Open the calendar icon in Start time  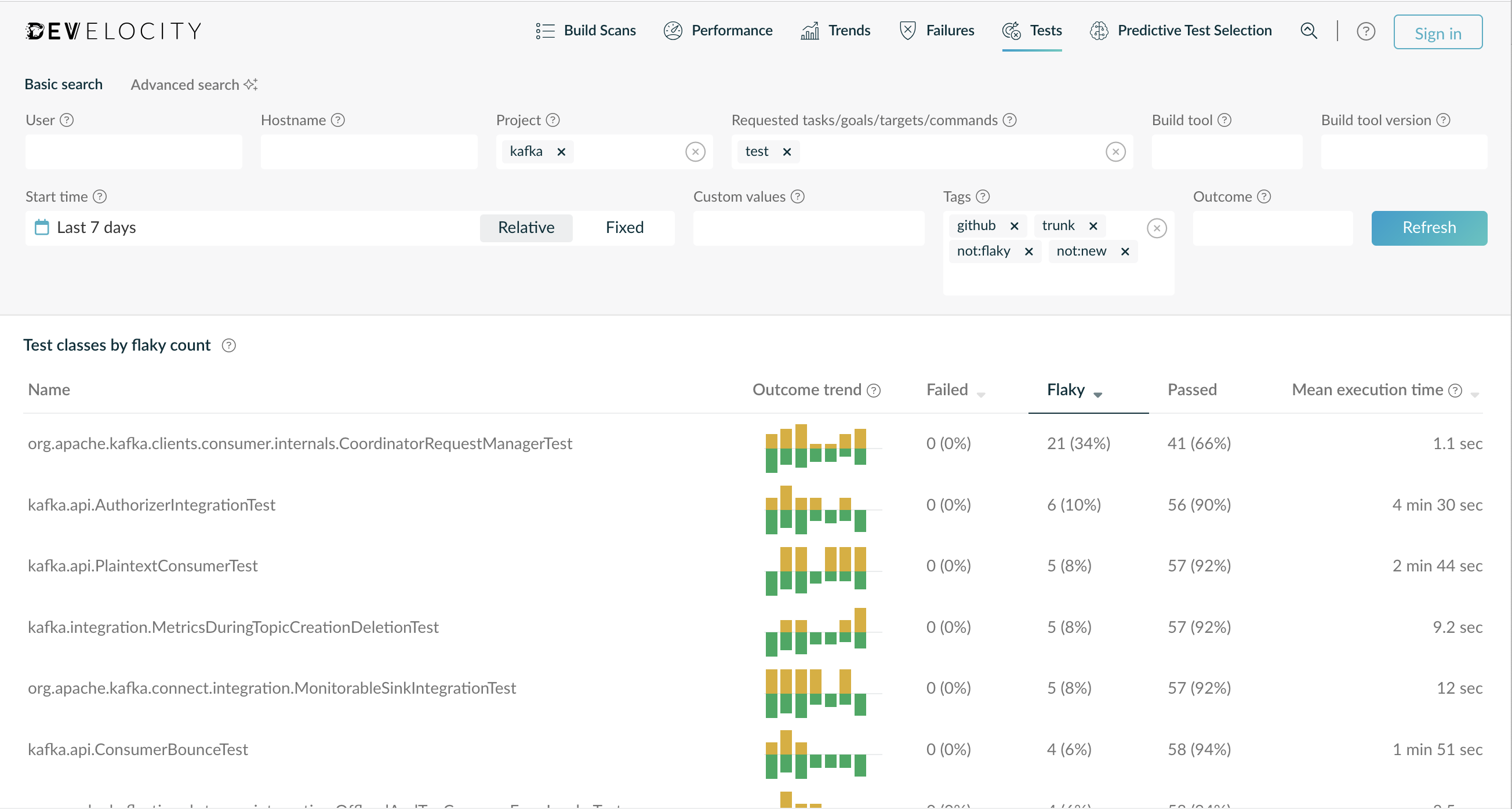(42, 227)
